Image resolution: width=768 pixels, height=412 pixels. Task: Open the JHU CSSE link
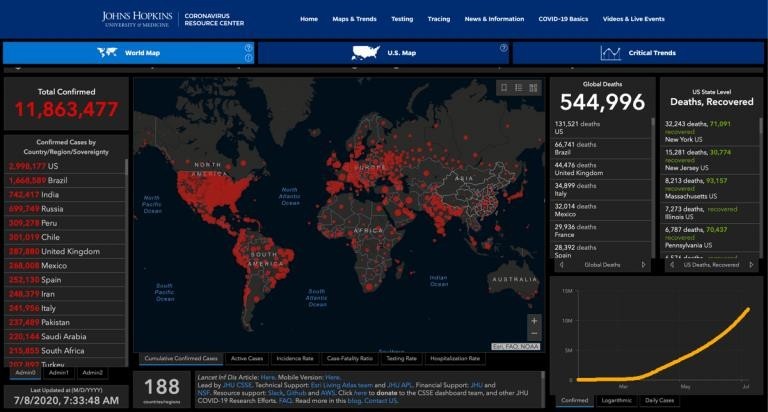click(237, 385)
